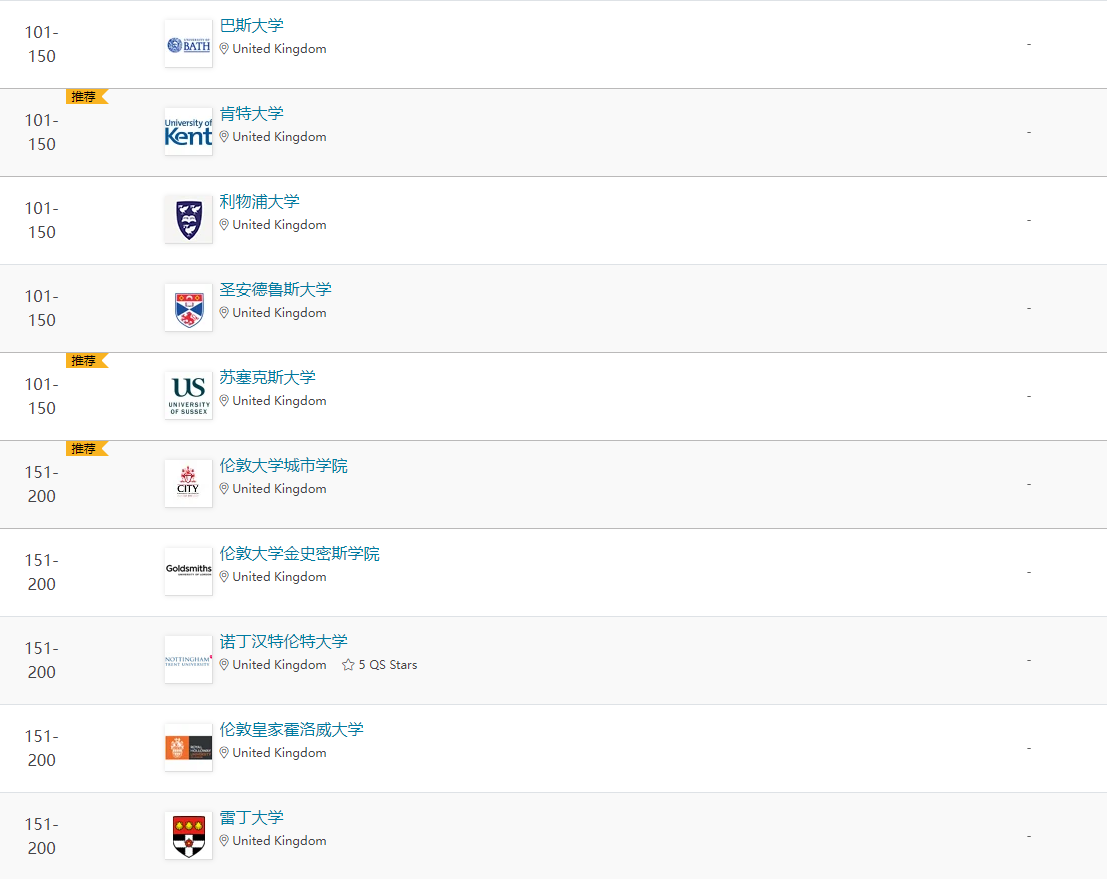Click the location pin icon under 伦敦大学金史密斯学院
The width and height of the screenshot is (1107, 879).
tap(224, 577)
